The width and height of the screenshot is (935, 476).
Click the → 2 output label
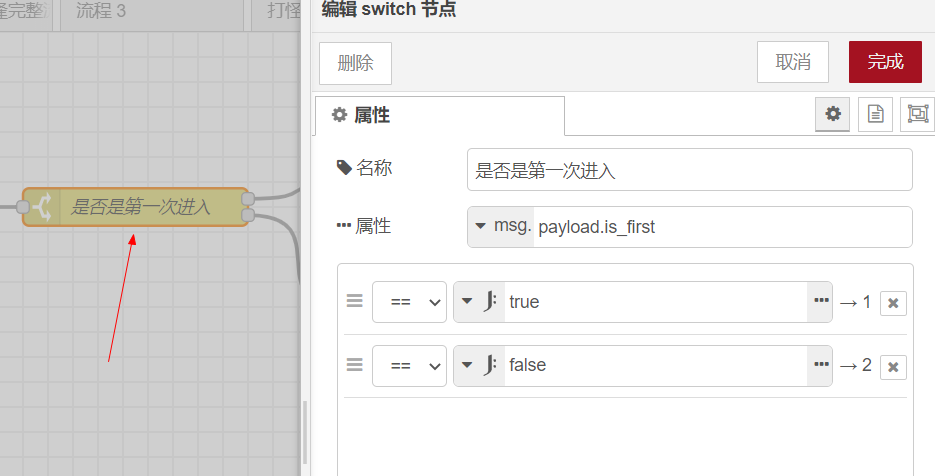[x=855, y=365]
